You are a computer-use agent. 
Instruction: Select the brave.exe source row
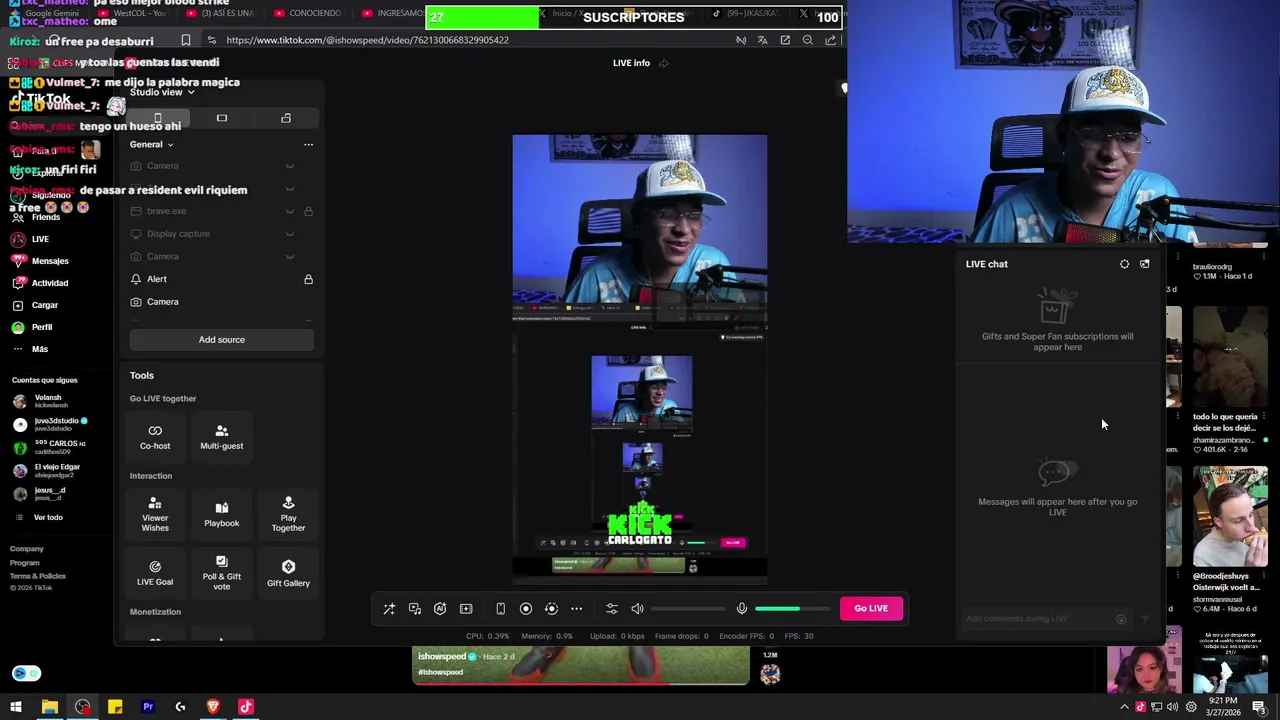tap(221, 211)
